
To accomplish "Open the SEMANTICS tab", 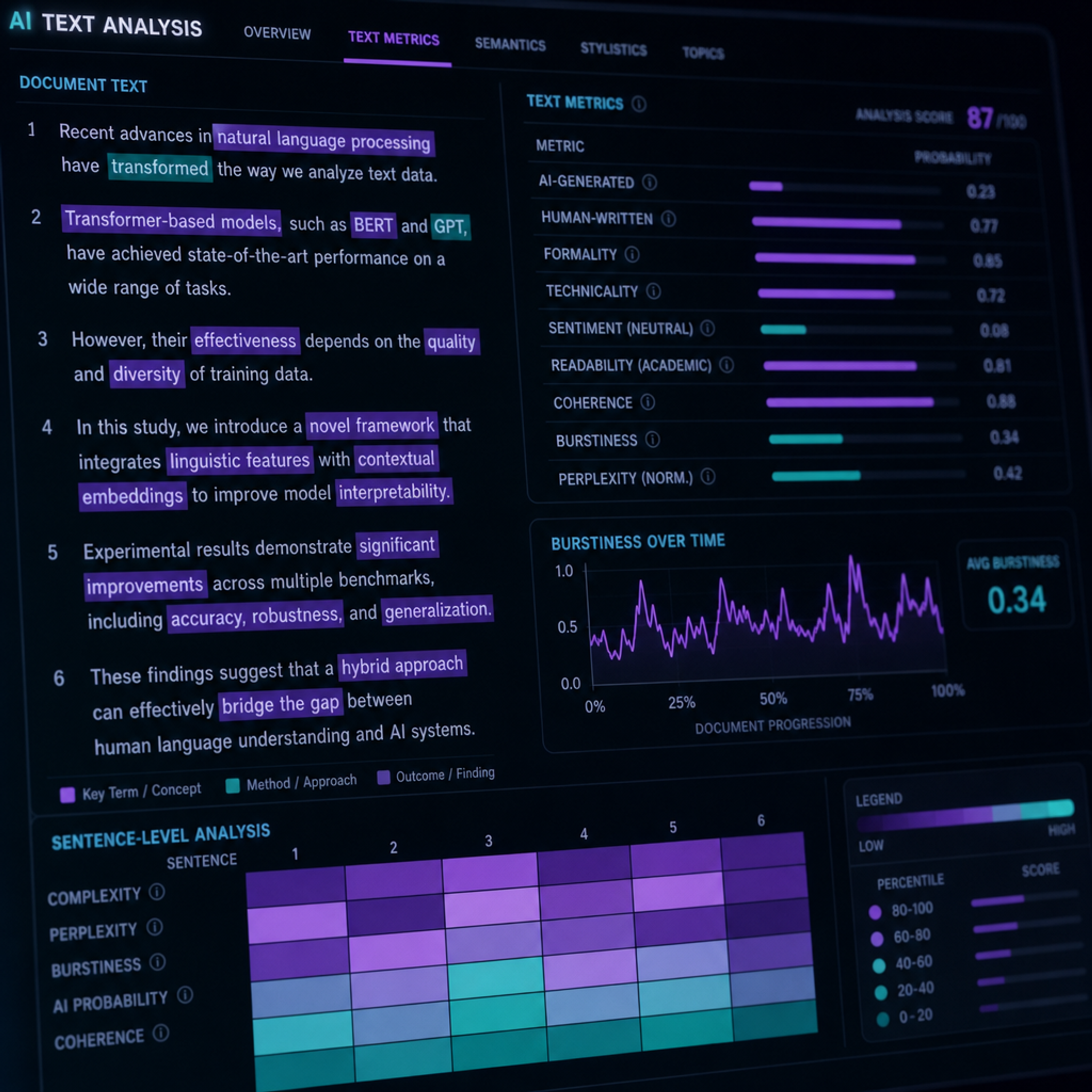I will [x=510, y=44].
